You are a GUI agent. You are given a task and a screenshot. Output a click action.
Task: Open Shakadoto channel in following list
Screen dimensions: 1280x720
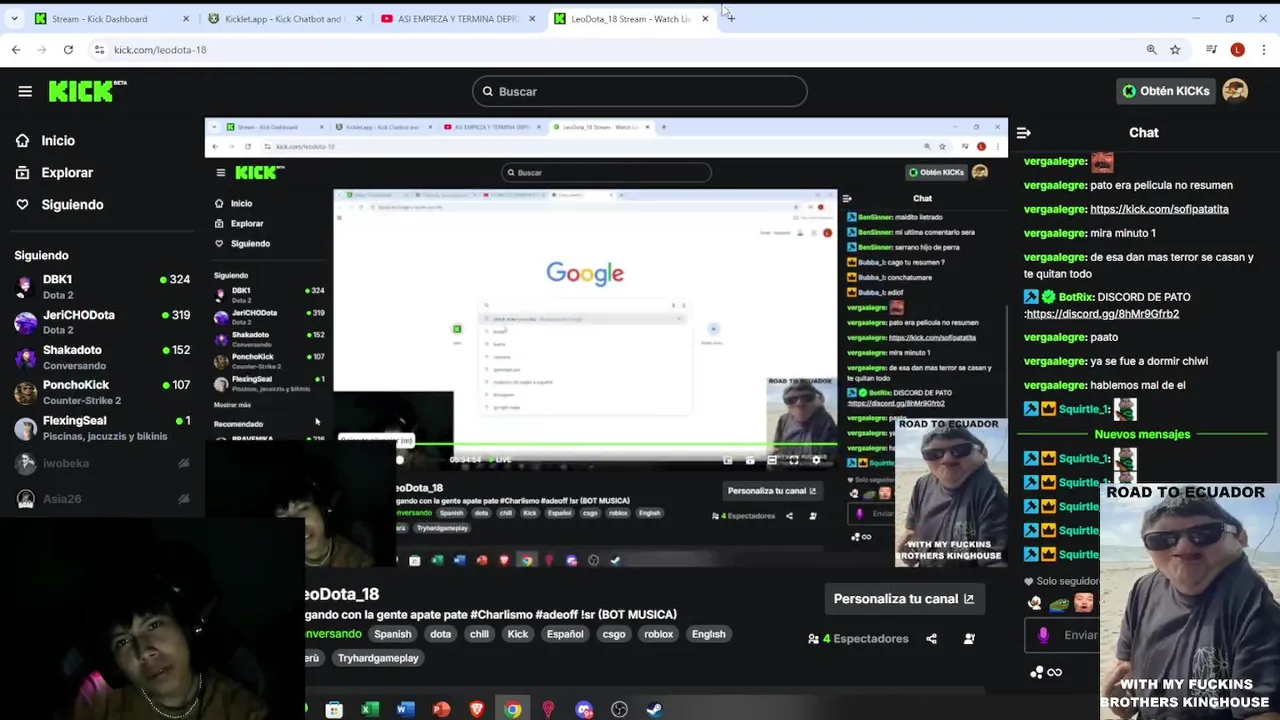101,357
